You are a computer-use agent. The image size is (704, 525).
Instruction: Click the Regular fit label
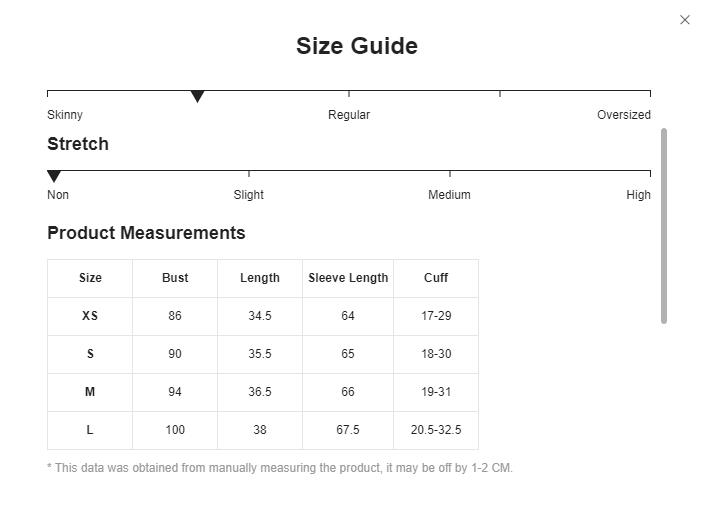tap(349, 115)
